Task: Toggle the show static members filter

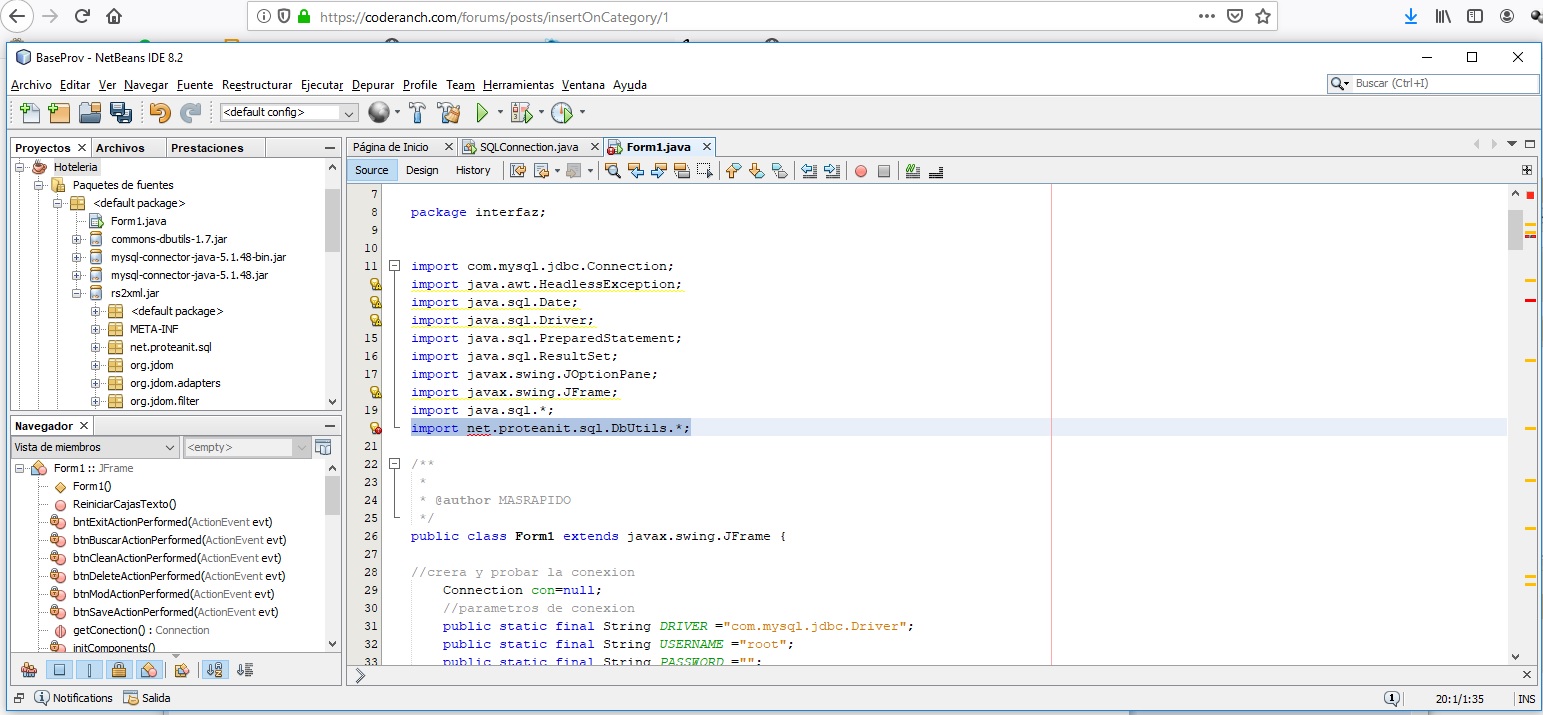Action: pos(89,670)
